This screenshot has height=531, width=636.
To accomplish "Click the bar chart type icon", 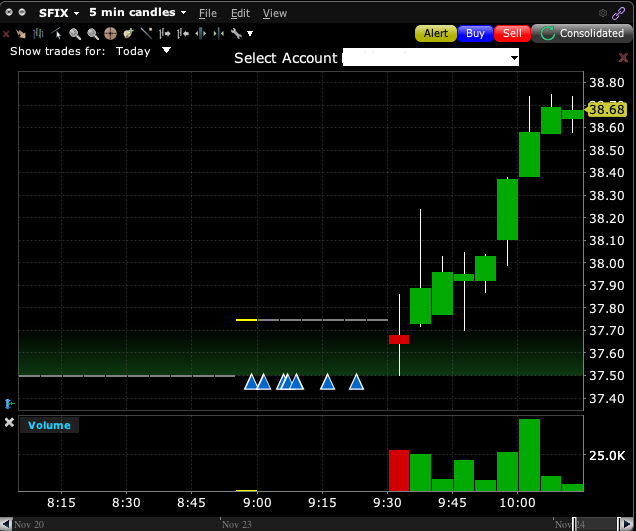I will coord(39,34).
